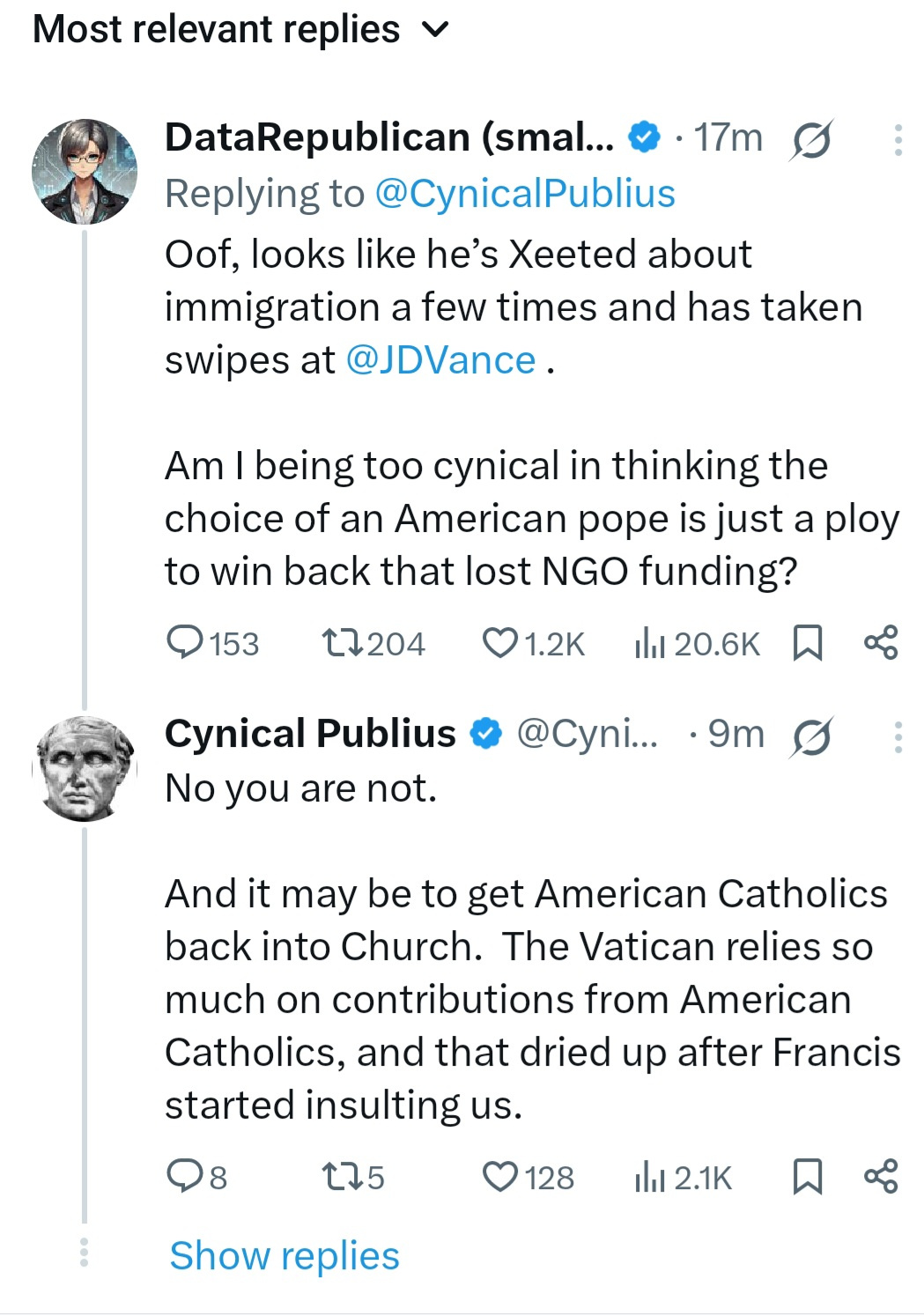Viewport: 924px width, 1316px height.
Task: View analytics for the 20.6K views post
Action: coord(649,643)
